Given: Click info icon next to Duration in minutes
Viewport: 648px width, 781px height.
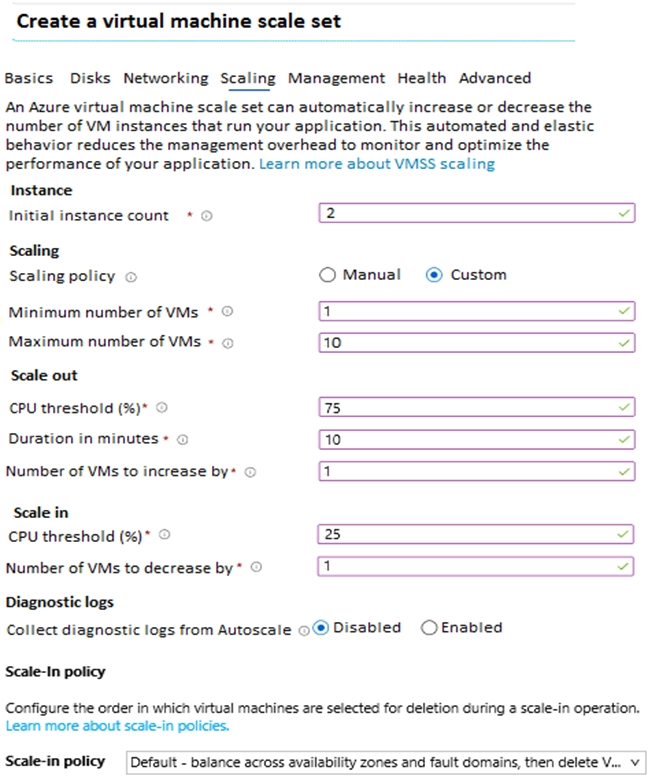Looking at the screenshot, I should pos(183,440).
